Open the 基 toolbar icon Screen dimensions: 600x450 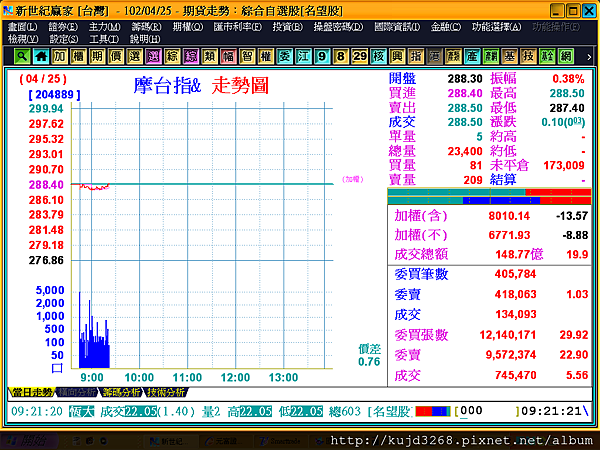(x=509, y=57)
